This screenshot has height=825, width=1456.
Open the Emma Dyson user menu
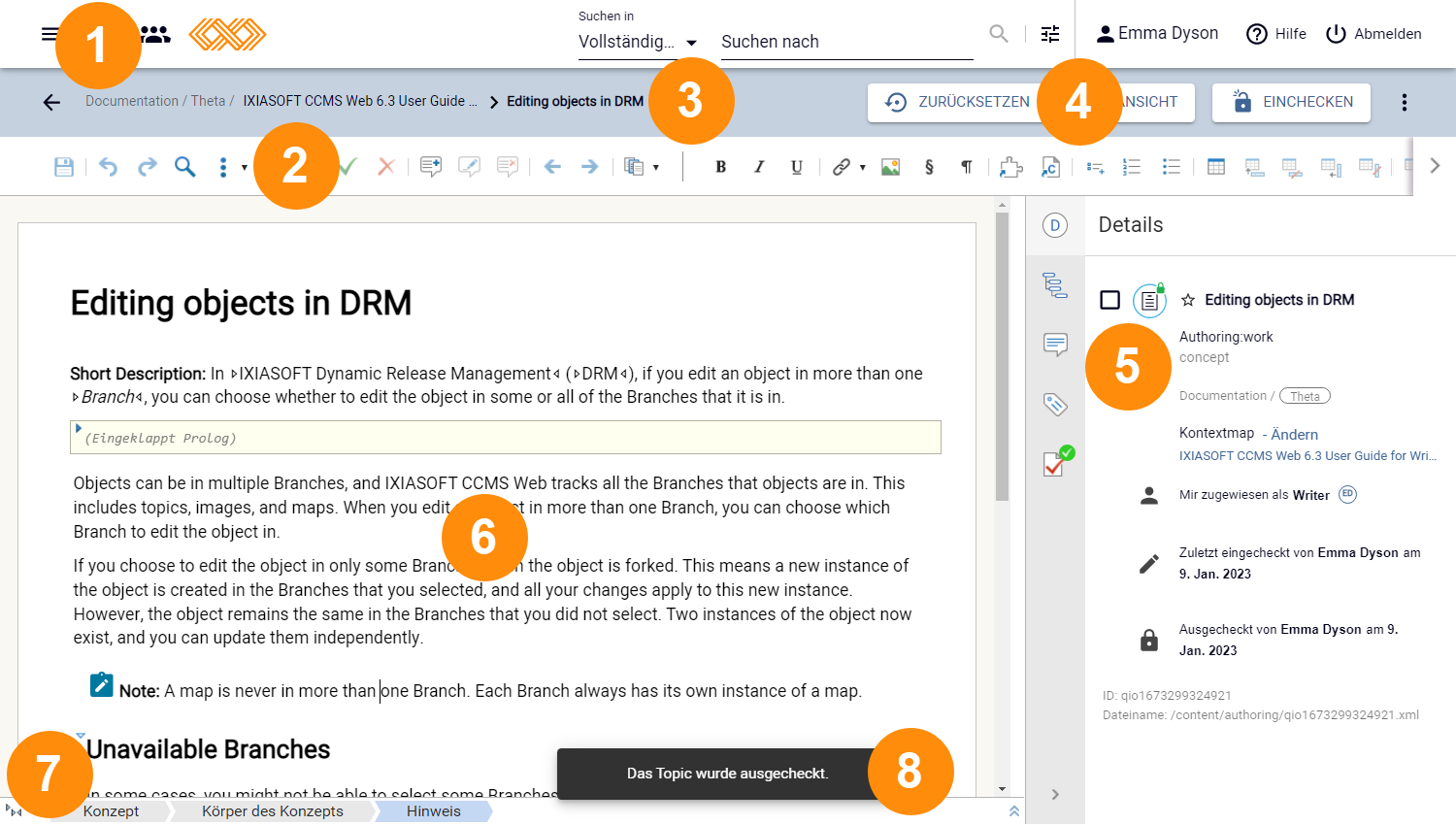[1157, 33]
